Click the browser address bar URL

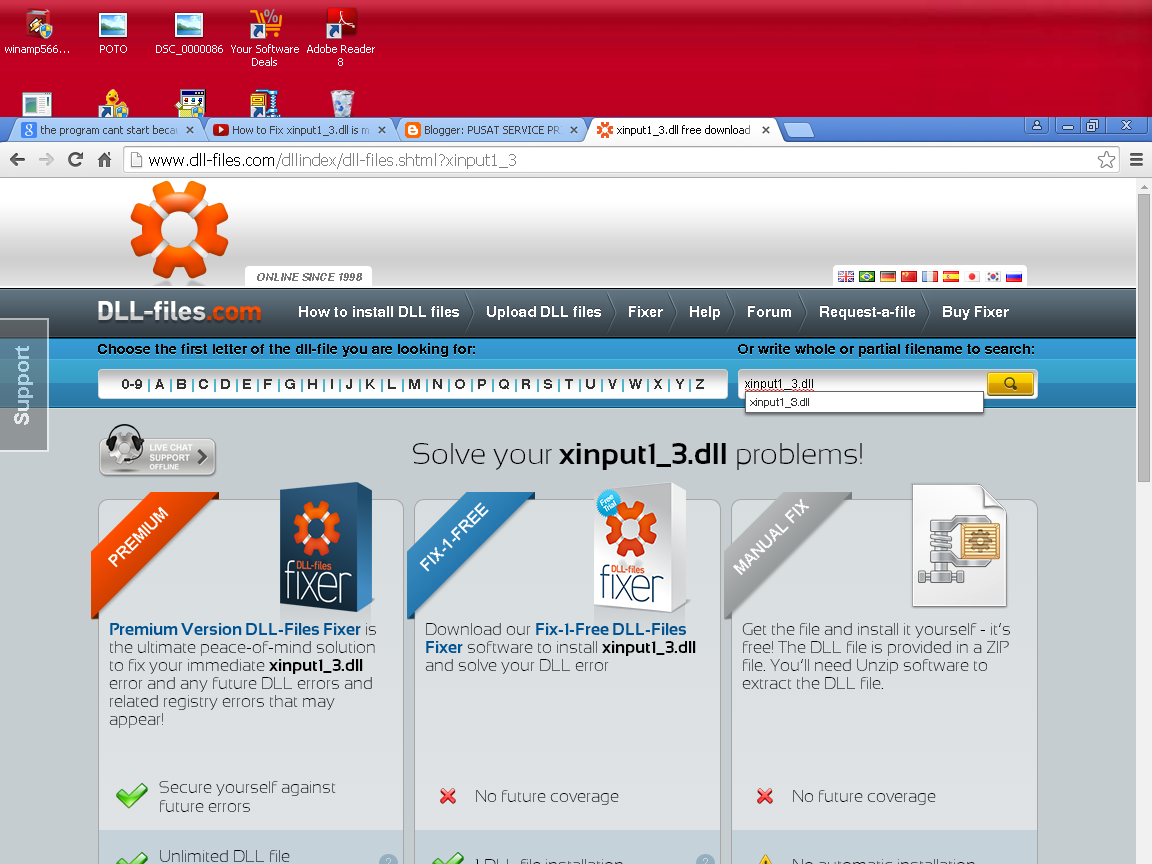pos(332,159)
